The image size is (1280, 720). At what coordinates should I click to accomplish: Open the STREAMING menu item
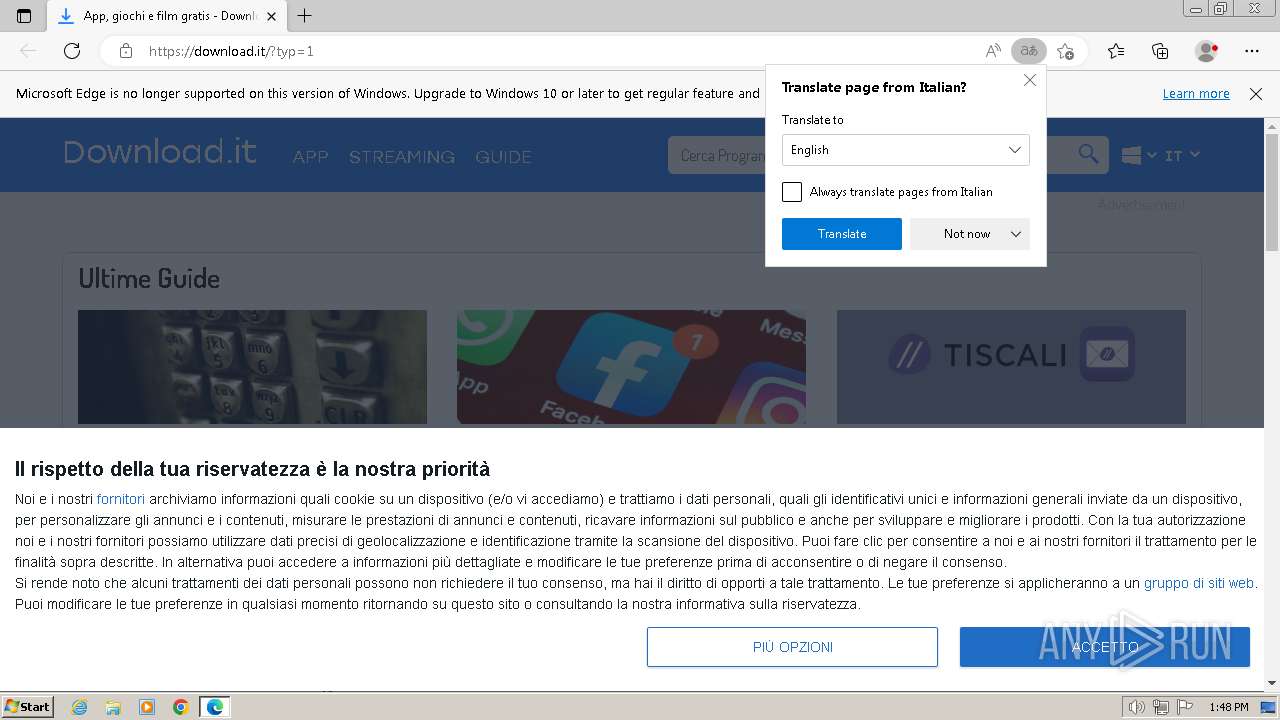(x=402, y=157)
